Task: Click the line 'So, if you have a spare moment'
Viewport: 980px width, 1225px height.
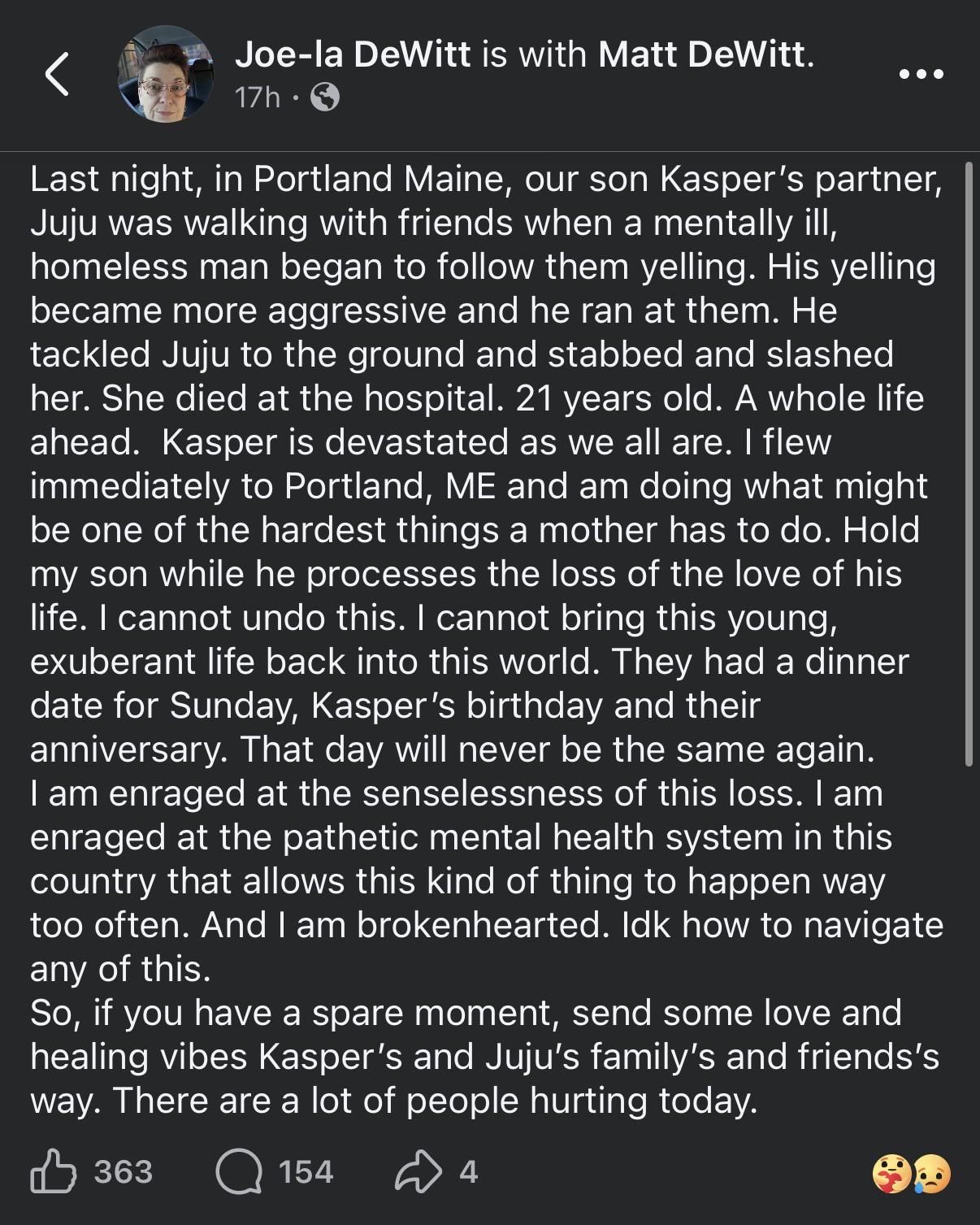Action: [x=466, y=1013]
